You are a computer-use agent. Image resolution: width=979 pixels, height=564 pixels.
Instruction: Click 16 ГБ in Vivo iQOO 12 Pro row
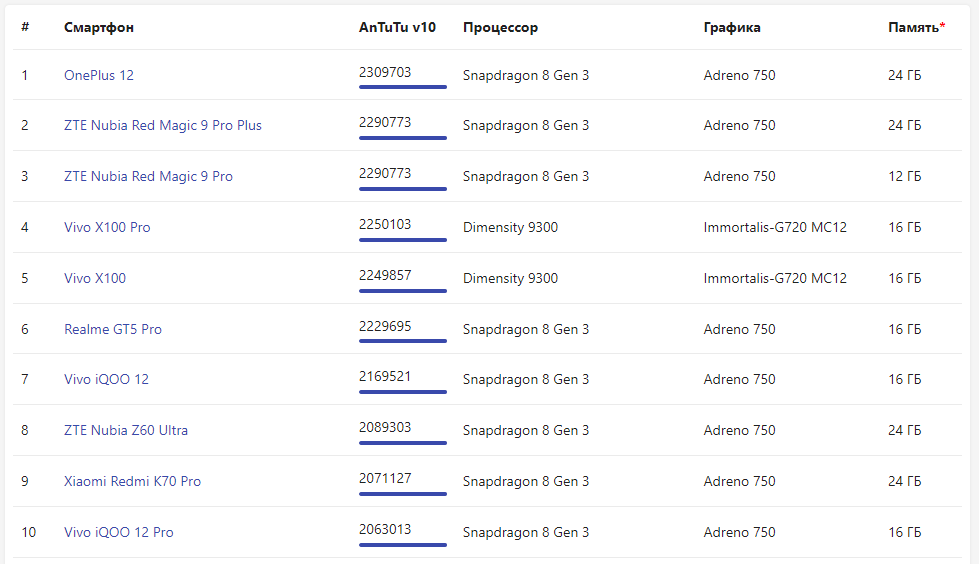click(x=905, y=532)
